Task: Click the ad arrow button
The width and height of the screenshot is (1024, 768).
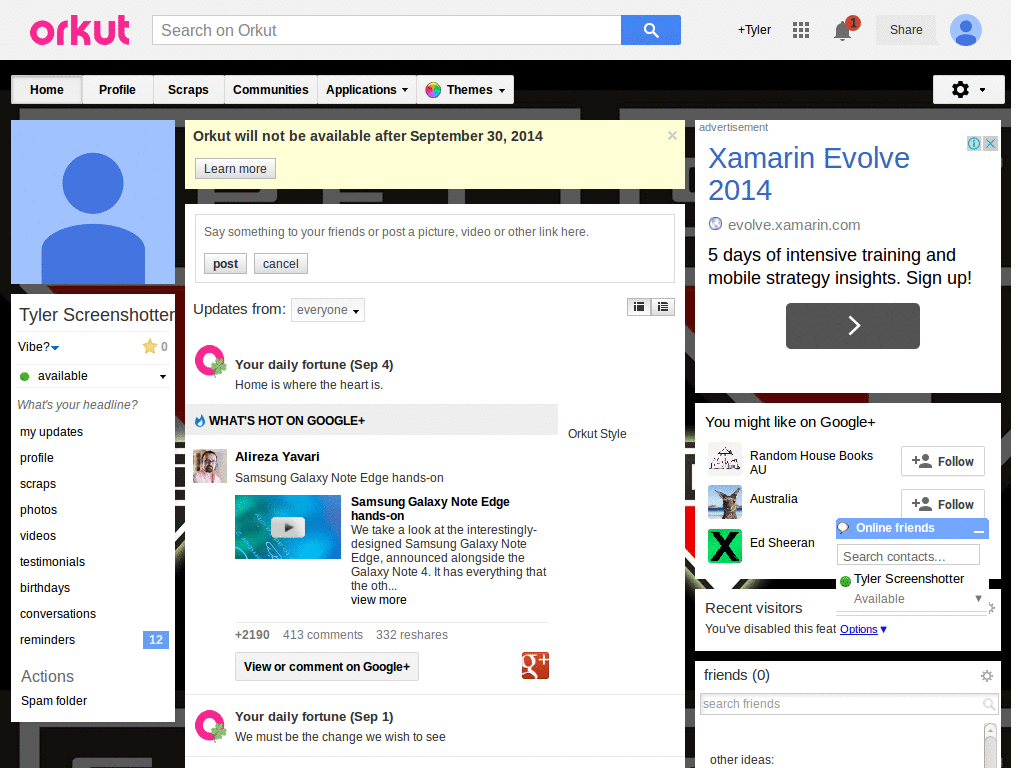Action: pos(852,325)
